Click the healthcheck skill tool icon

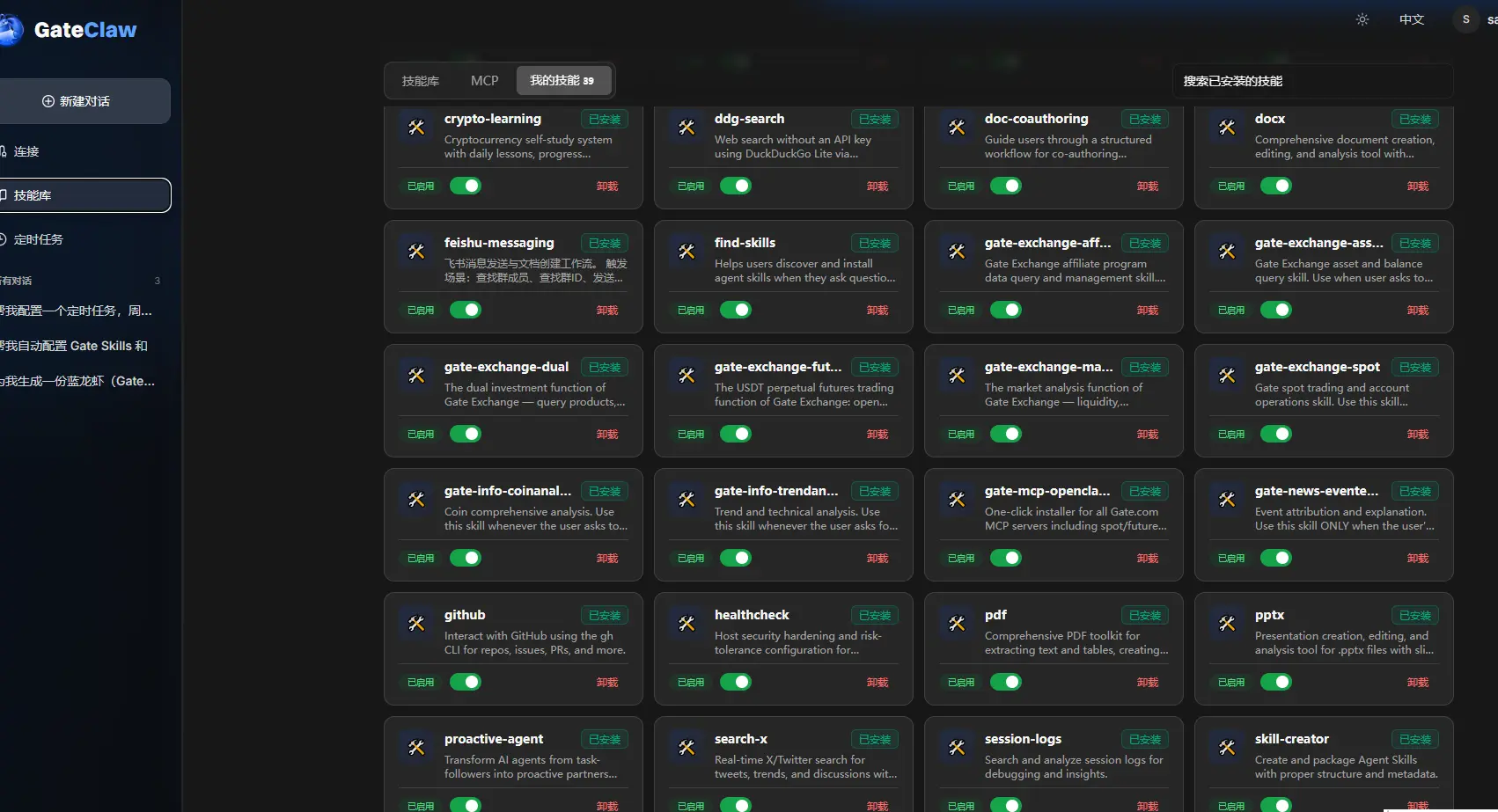click(x=687, y=624)
